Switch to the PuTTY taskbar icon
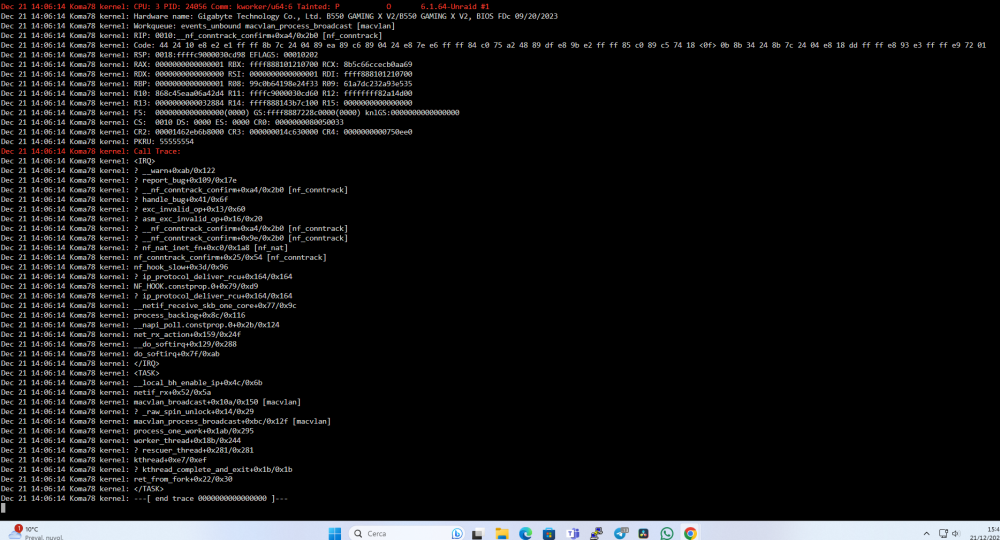This screenshot has width=1000, height=540. pyautogui.click(x=596, y=534)
